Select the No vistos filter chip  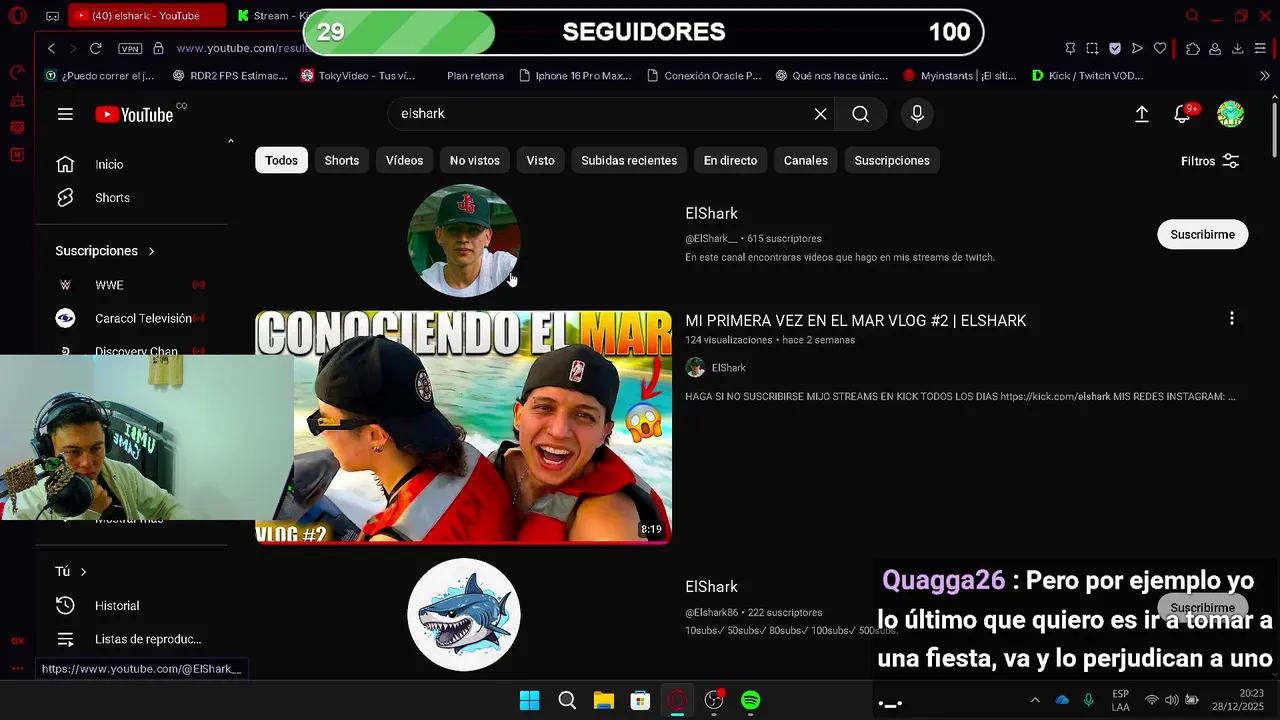(474, 160)
